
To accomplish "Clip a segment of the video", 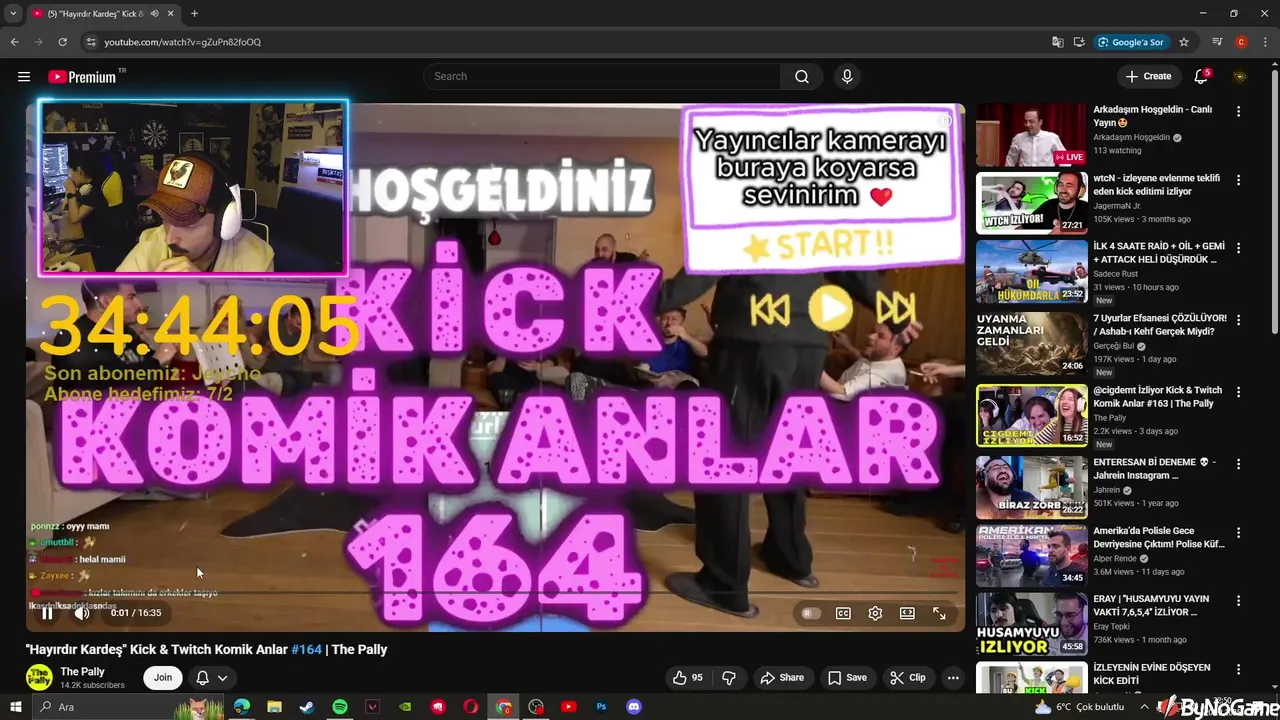I will tap(908, 678).
